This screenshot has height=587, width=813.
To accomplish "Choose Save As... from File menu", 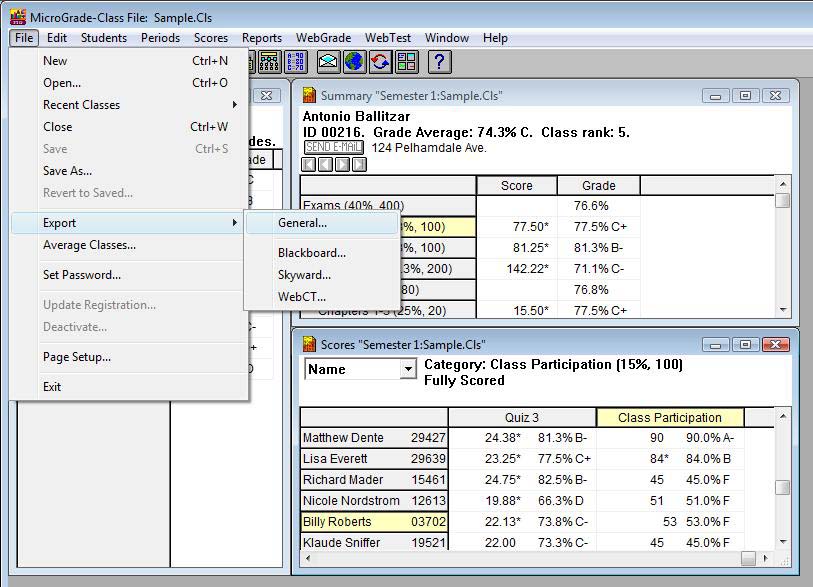I will (x=130, y=171).
